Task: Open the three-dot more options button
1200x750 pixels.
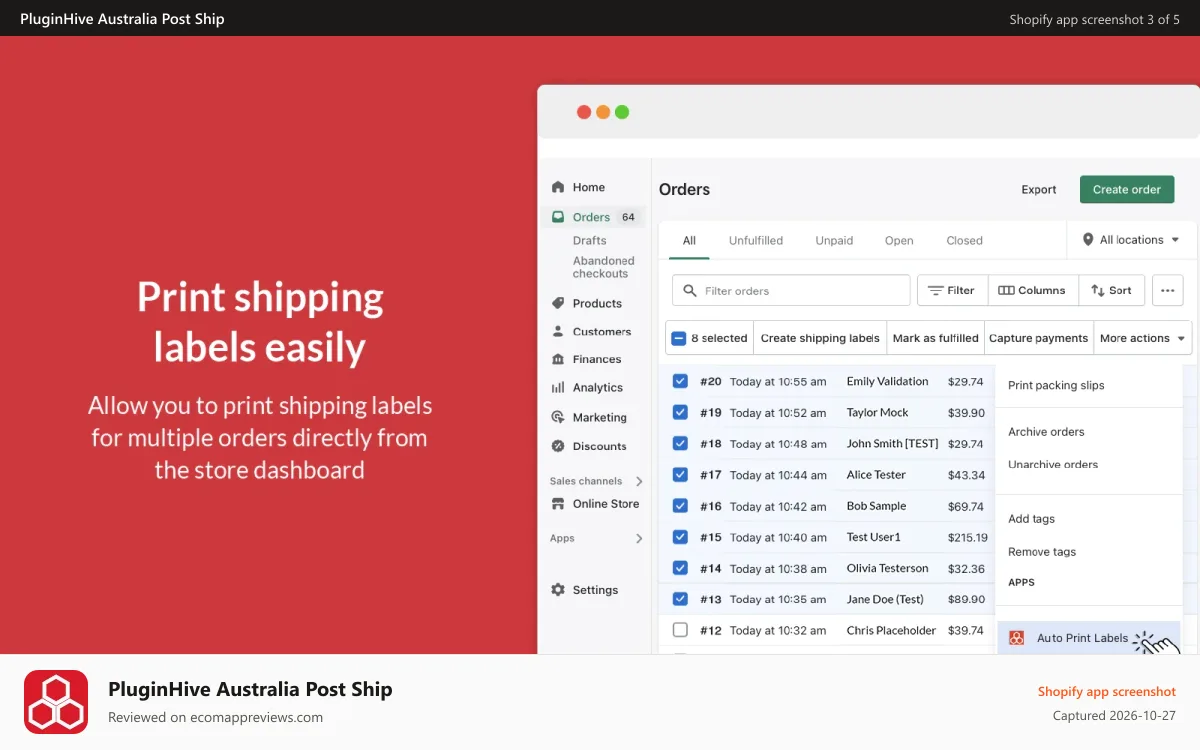Action: point(1168,291)
